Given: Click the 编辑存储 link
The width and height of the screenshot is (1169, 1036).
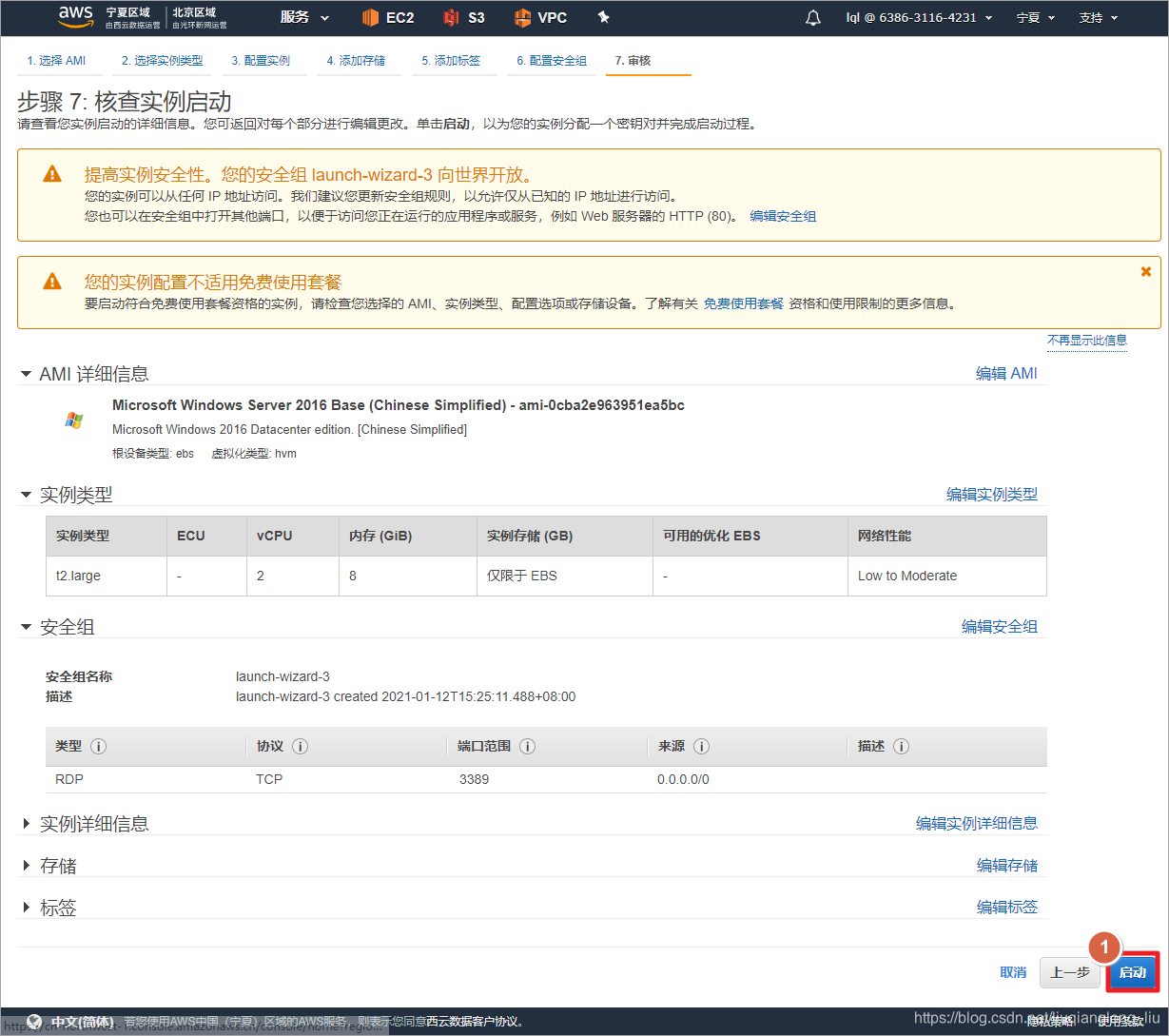Looking at the screenshot, I should (x=1007, y=866).
